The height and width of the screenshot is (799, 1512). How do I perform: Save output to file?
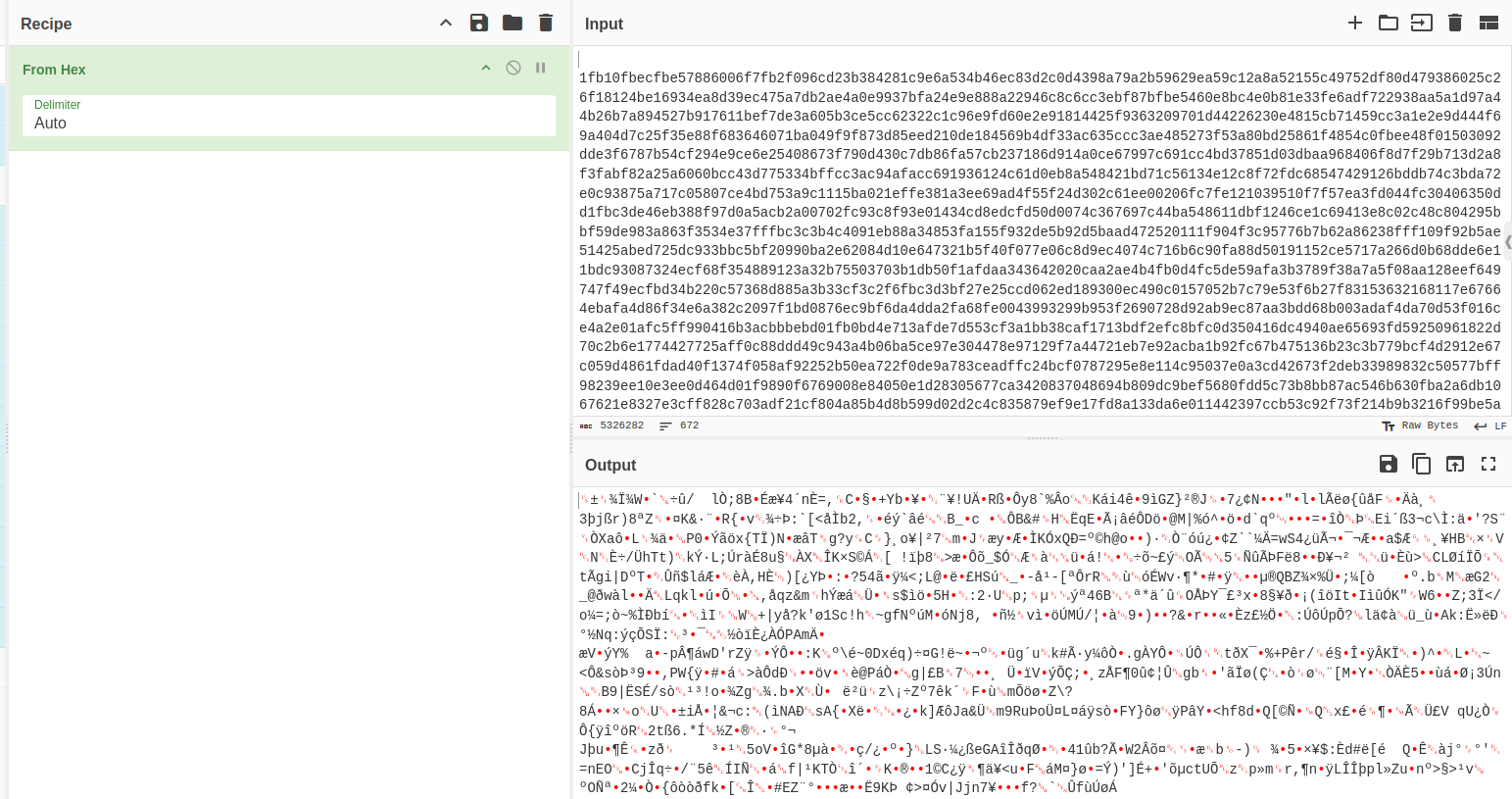coord(1389,464)
